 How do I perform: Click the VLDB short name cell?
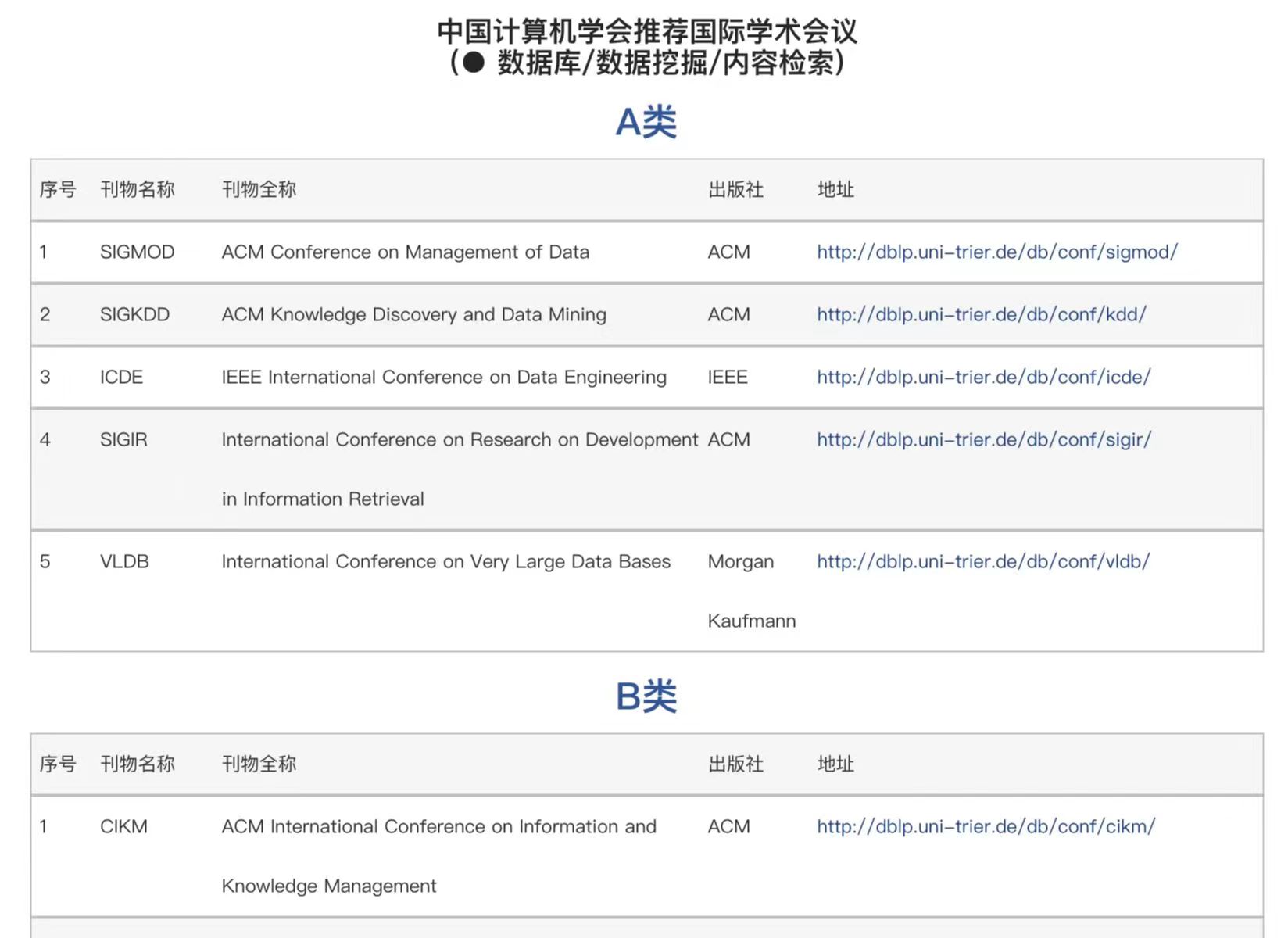pos(124,561)
